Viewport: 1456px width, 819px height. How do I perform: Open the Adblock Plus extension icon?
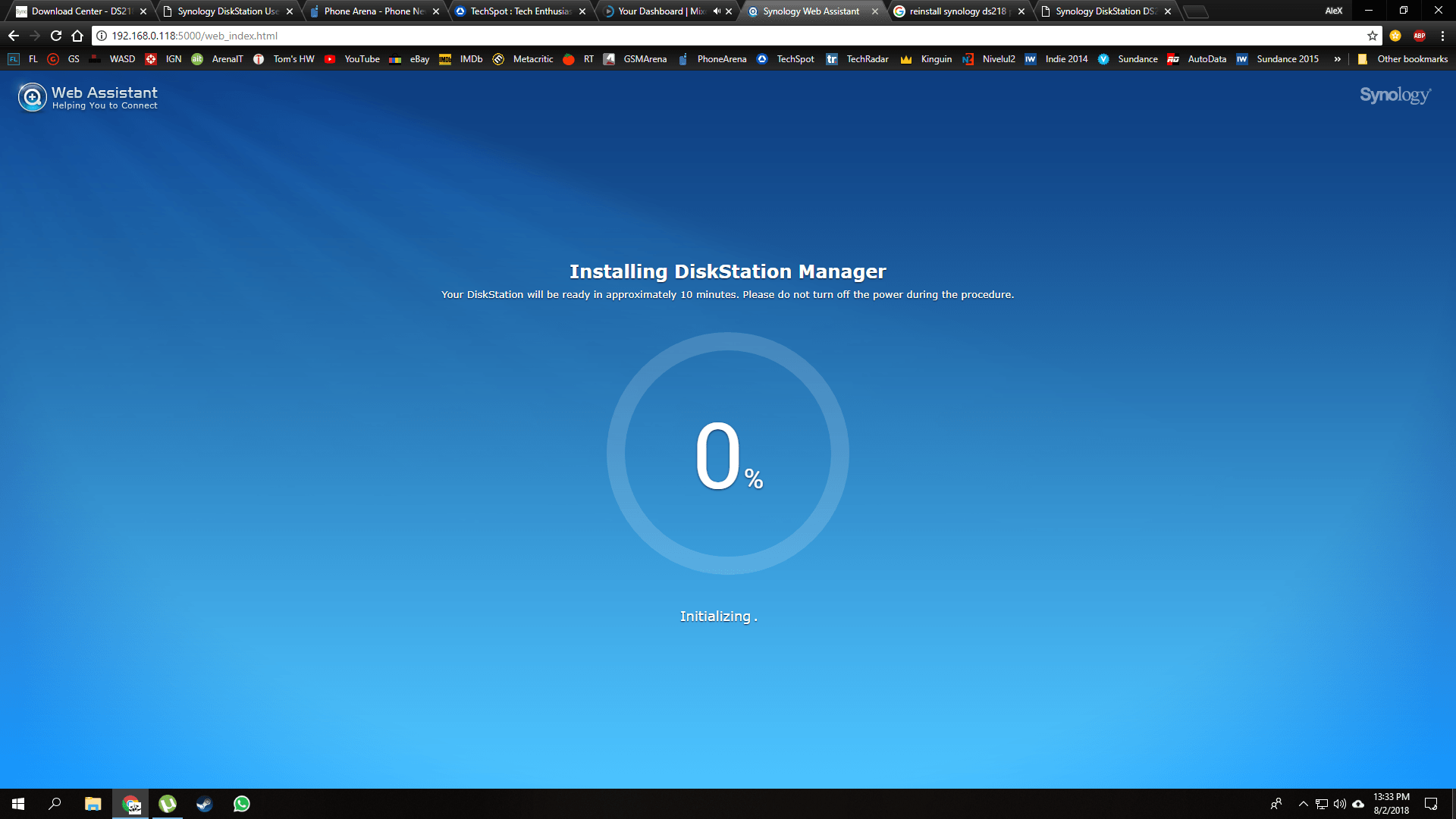(1419, 36)
